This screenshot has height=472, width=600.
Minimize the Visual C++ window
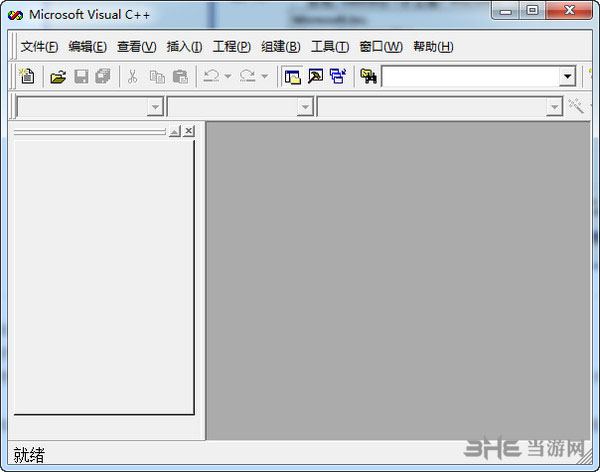[505, 10]
